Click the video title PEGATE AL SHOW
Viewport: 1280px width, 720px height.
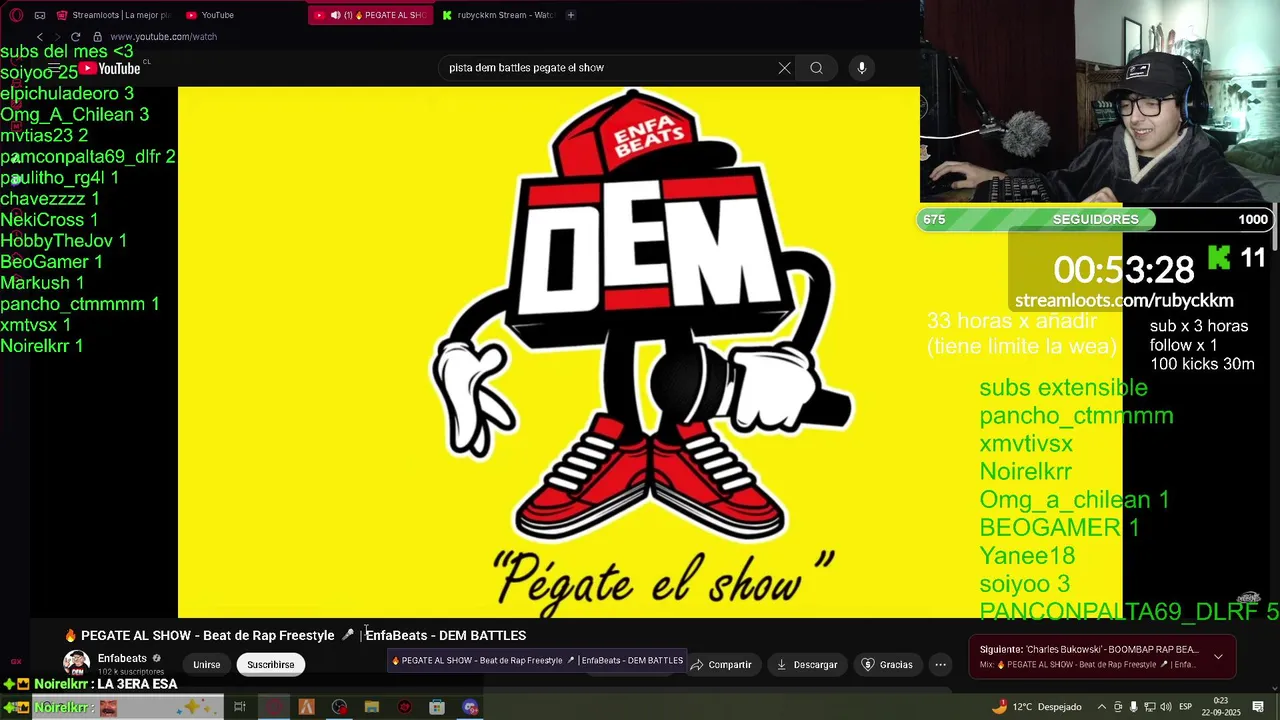295,635
